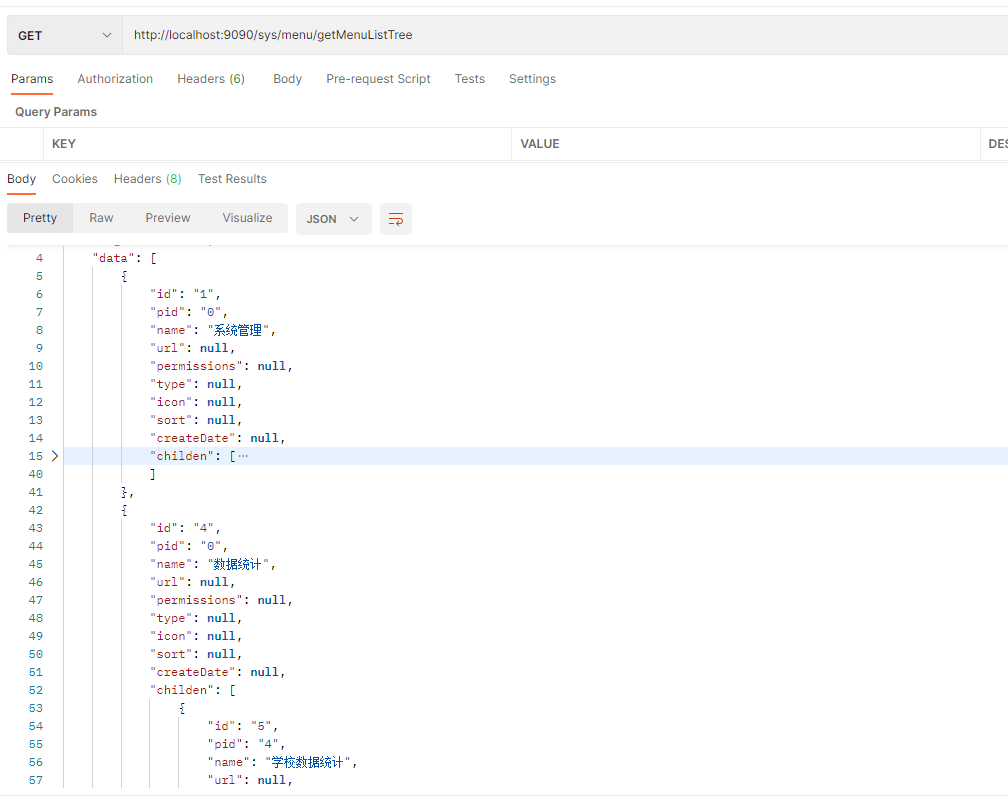The height and width of the screenshot is (802, 1008).
Task: Select the Pretty response view
Action: pyautogui.click(x=40, y=218)
